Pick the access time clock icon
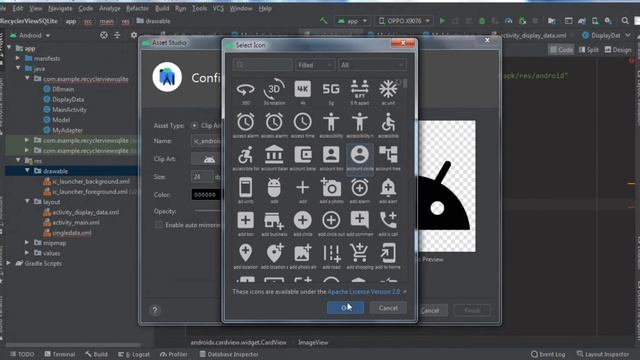640x360 pixels. pyautogui.click(x=302, y=122)
